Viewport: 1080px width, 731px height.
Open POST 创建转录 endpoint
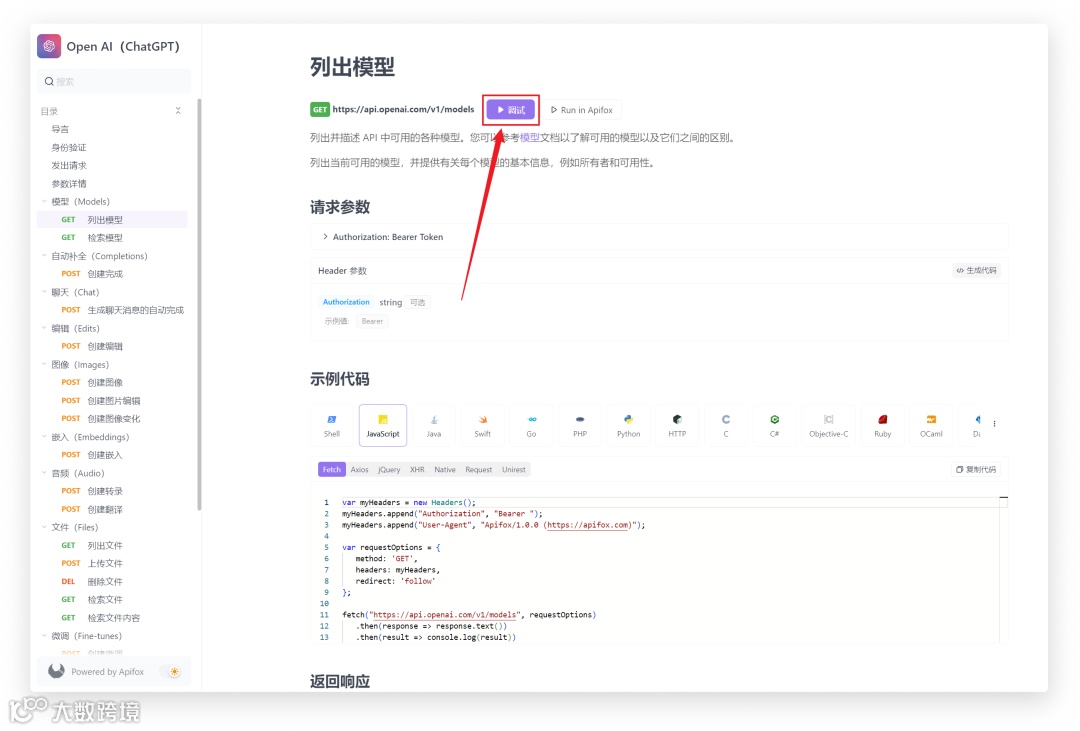[x=112, y=491]
